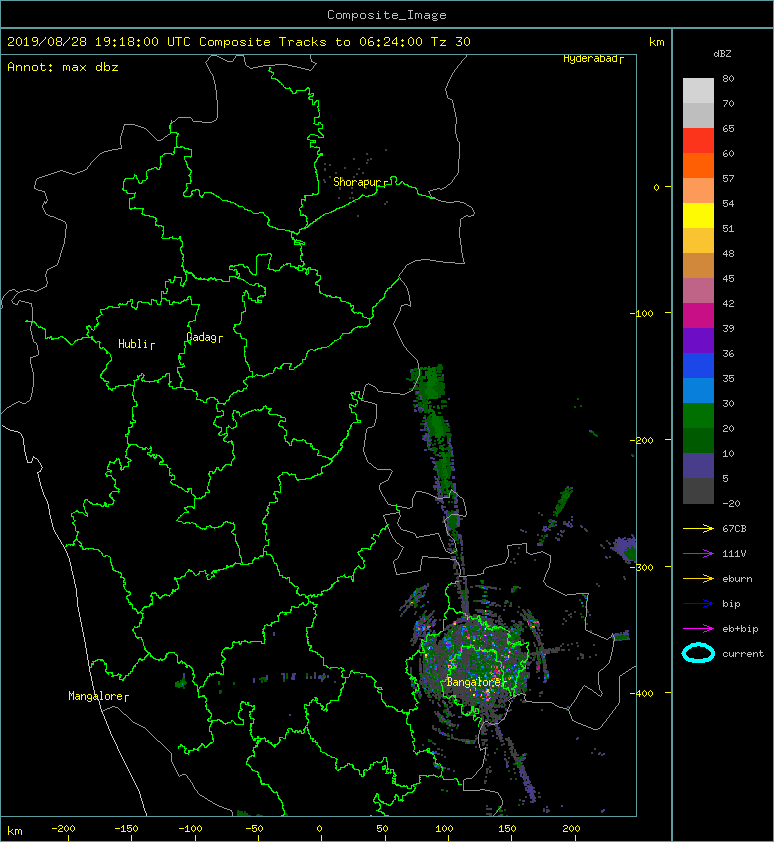Select the dark green swatch between 20 and 10
Viewport: 774px width, 842px height.
coord(698,440)
